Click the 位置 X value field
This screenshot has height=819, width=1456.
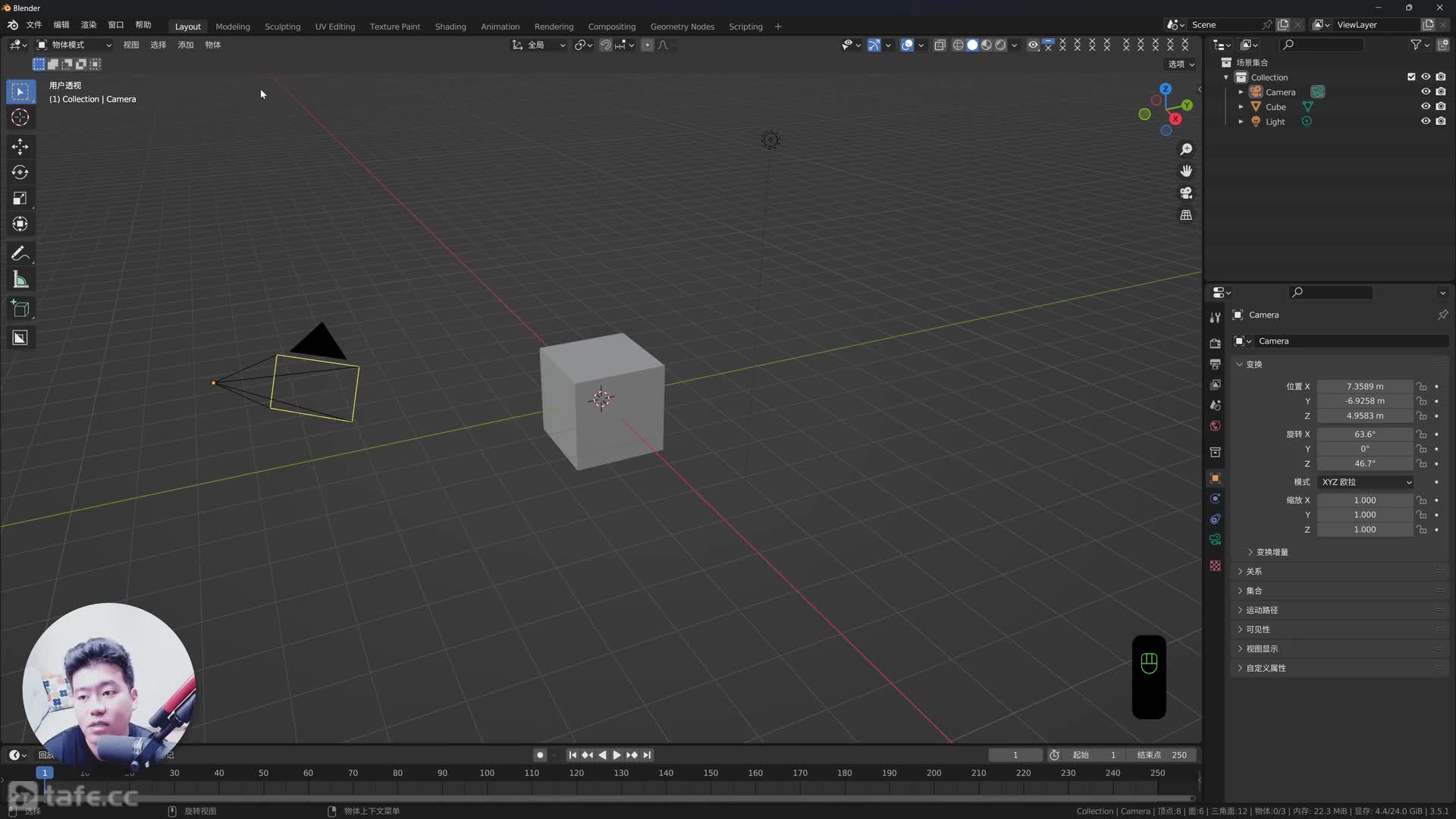click(1364, 387)
